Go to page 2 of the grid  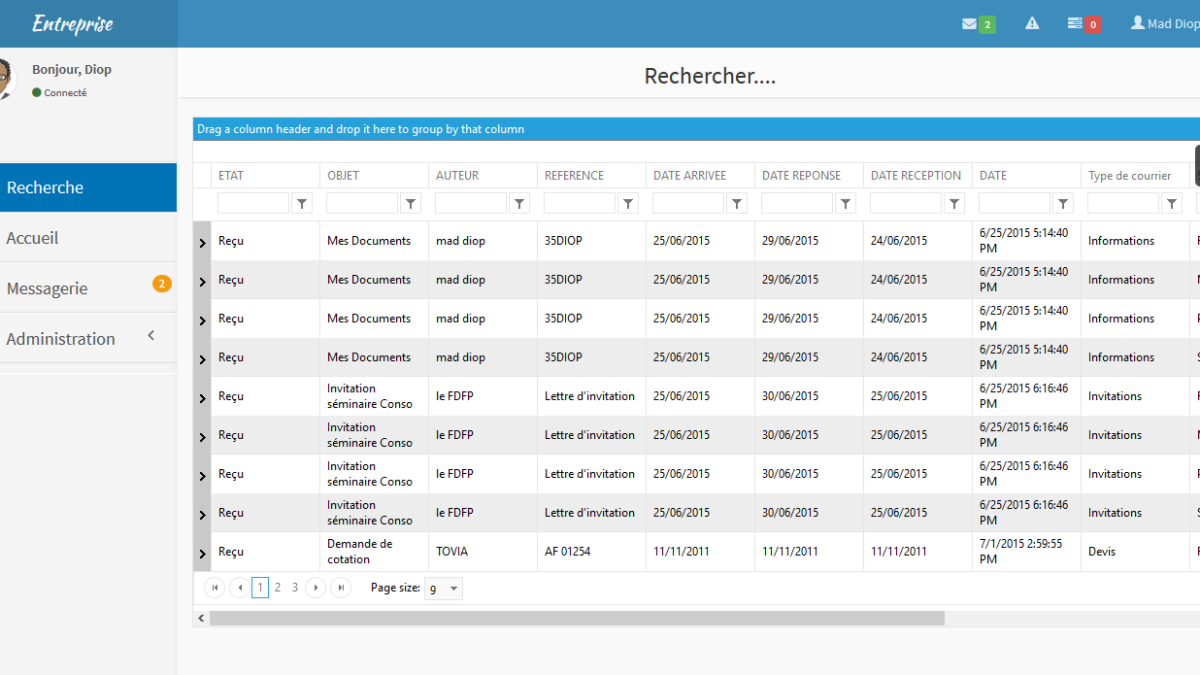(x=278, y=588)
